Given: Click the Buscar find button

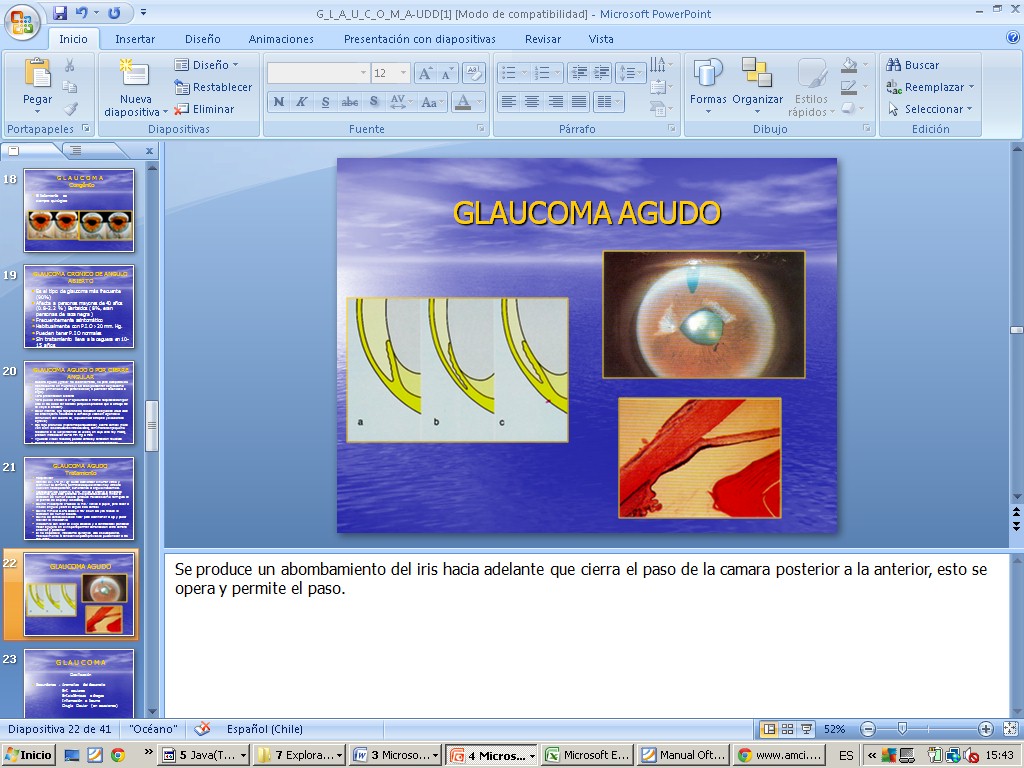Looking at the screenshot, I should (x=913, y=65).
